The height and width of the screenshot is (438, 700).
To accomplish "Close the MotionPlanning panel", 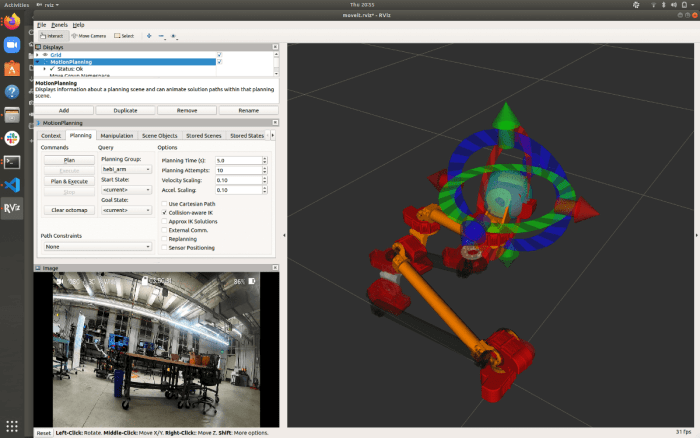I will [x=275, y=122].
